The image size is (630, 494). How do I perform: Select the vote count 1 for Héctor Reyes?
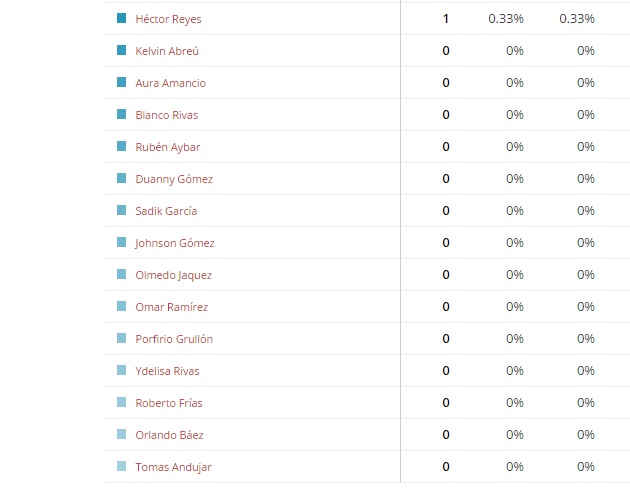tap(446, 19)
